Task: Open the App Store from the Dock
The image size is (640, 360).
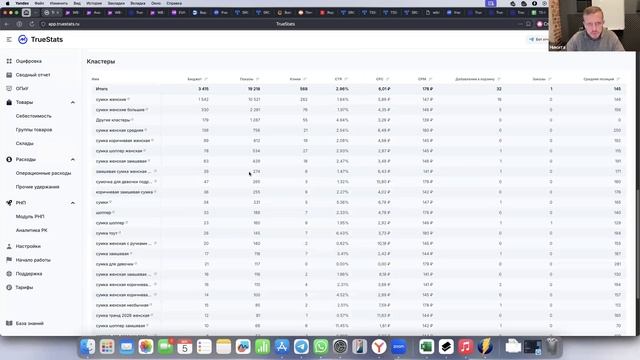Action: 282,347
